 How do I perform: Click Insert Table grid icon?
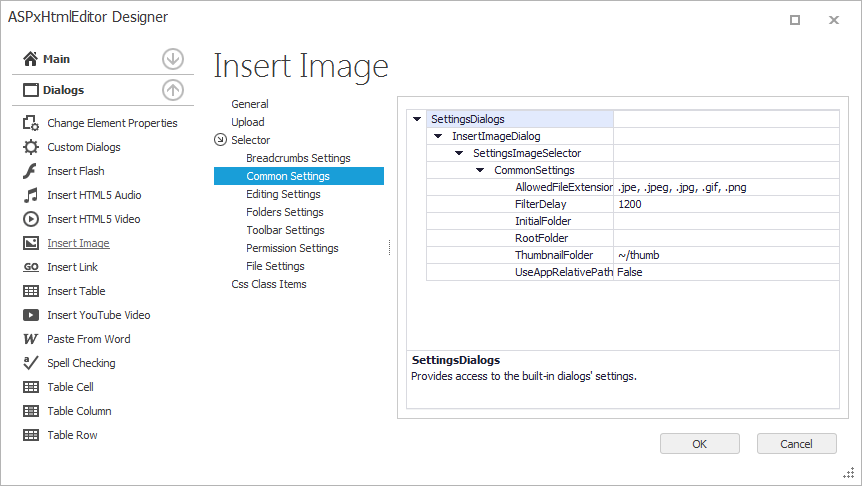31,291
